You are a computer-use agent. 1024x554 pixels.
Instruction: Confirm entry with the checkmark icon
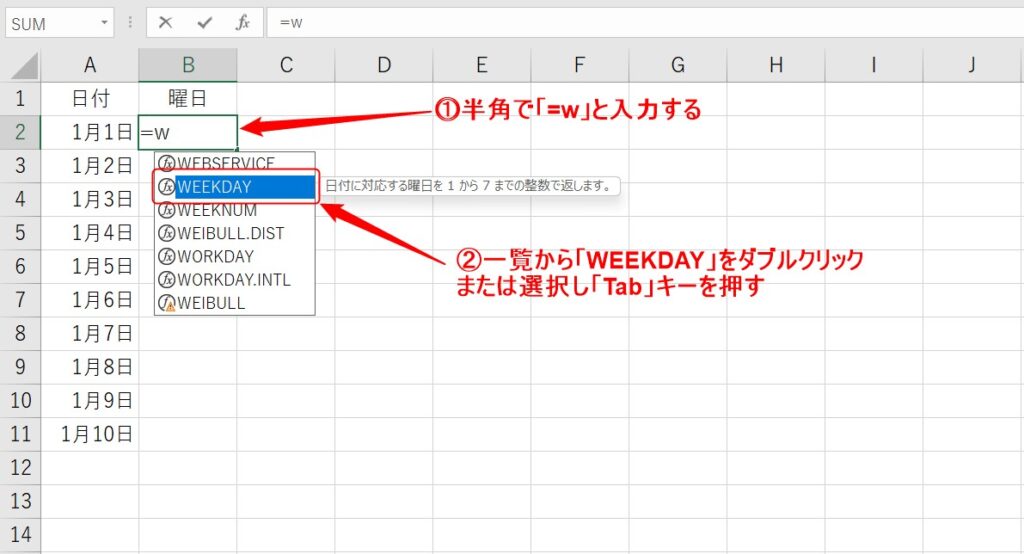coord(204,23)
